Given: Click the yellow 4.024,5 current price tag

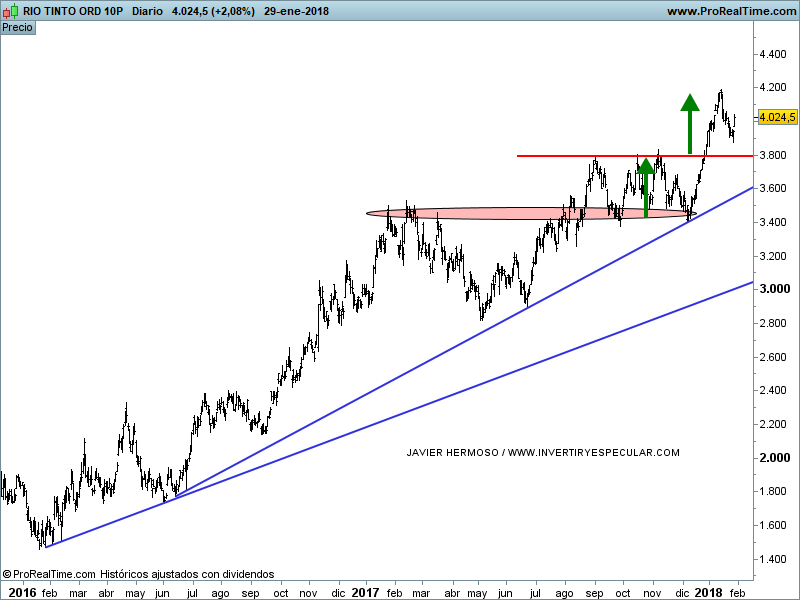Looking at the screenshot, I should [776, 117].
